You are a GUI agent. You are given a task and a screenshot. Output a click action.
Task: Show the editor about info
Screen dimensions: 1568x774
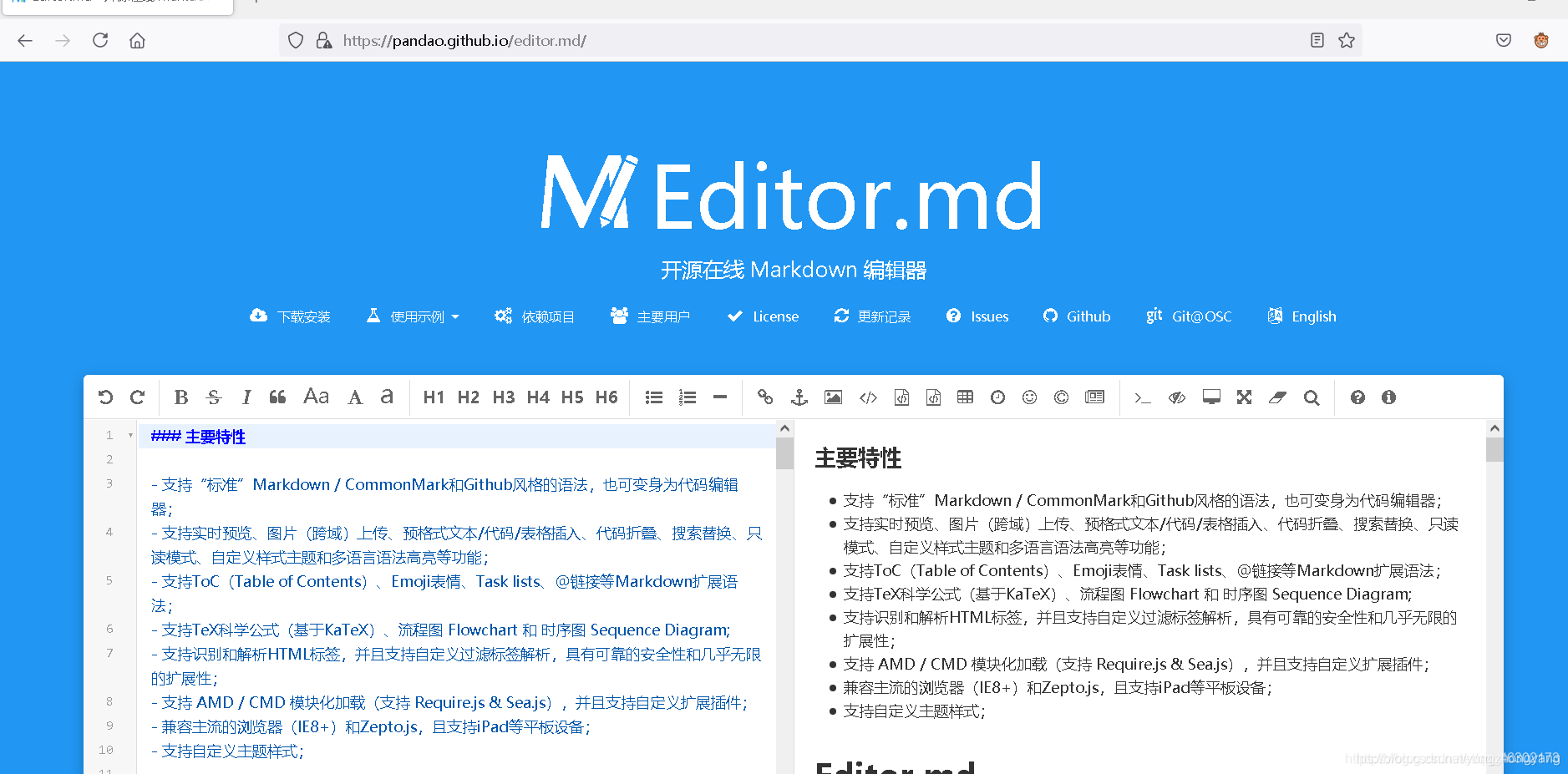coord(1388,397)
